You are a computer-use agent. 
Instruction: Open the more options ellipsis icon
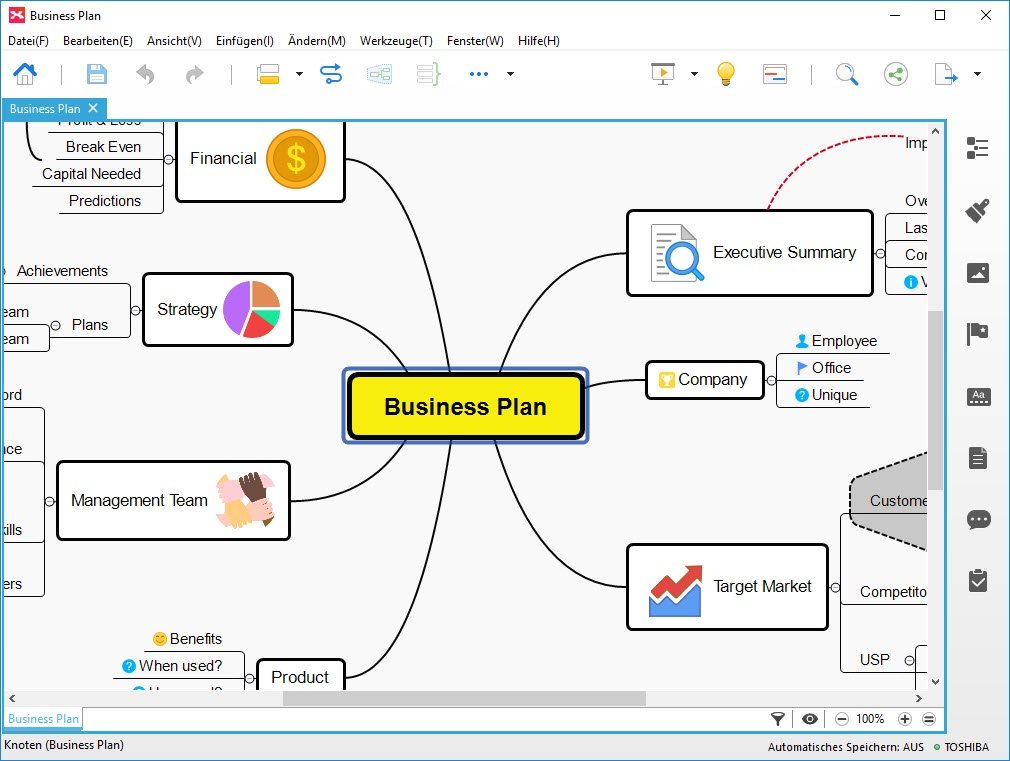479,74
